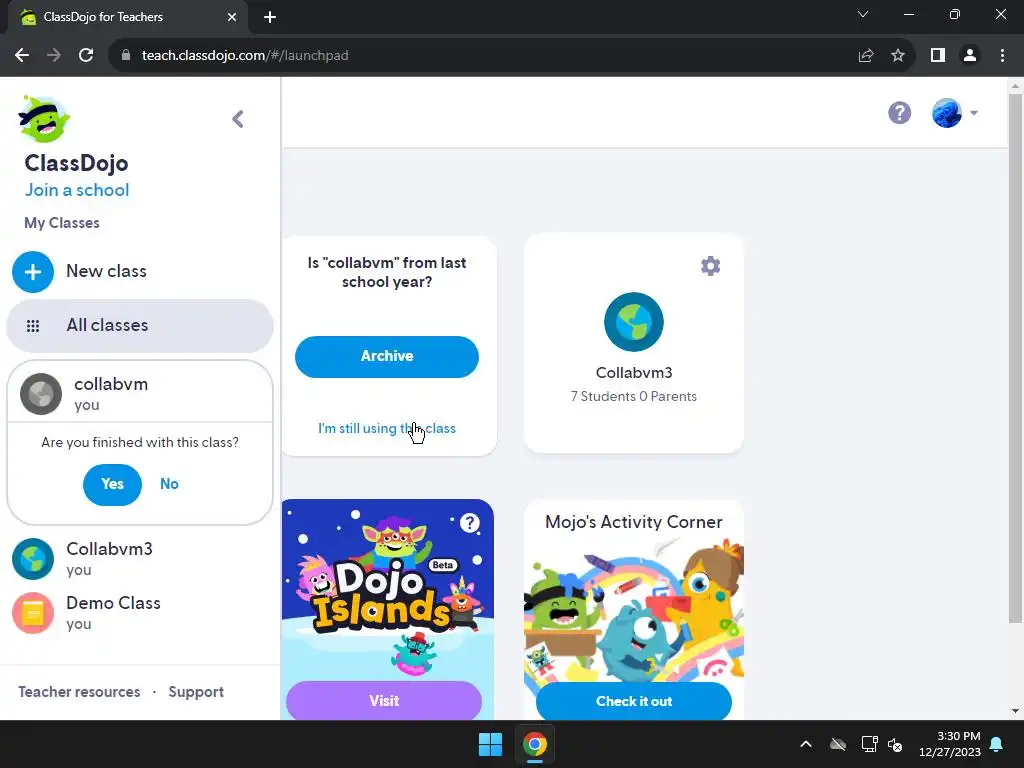The width and height of the screenshot is (1024, 768).
Task: Go back with browser back arrow
Action: [x=22, y=56]
